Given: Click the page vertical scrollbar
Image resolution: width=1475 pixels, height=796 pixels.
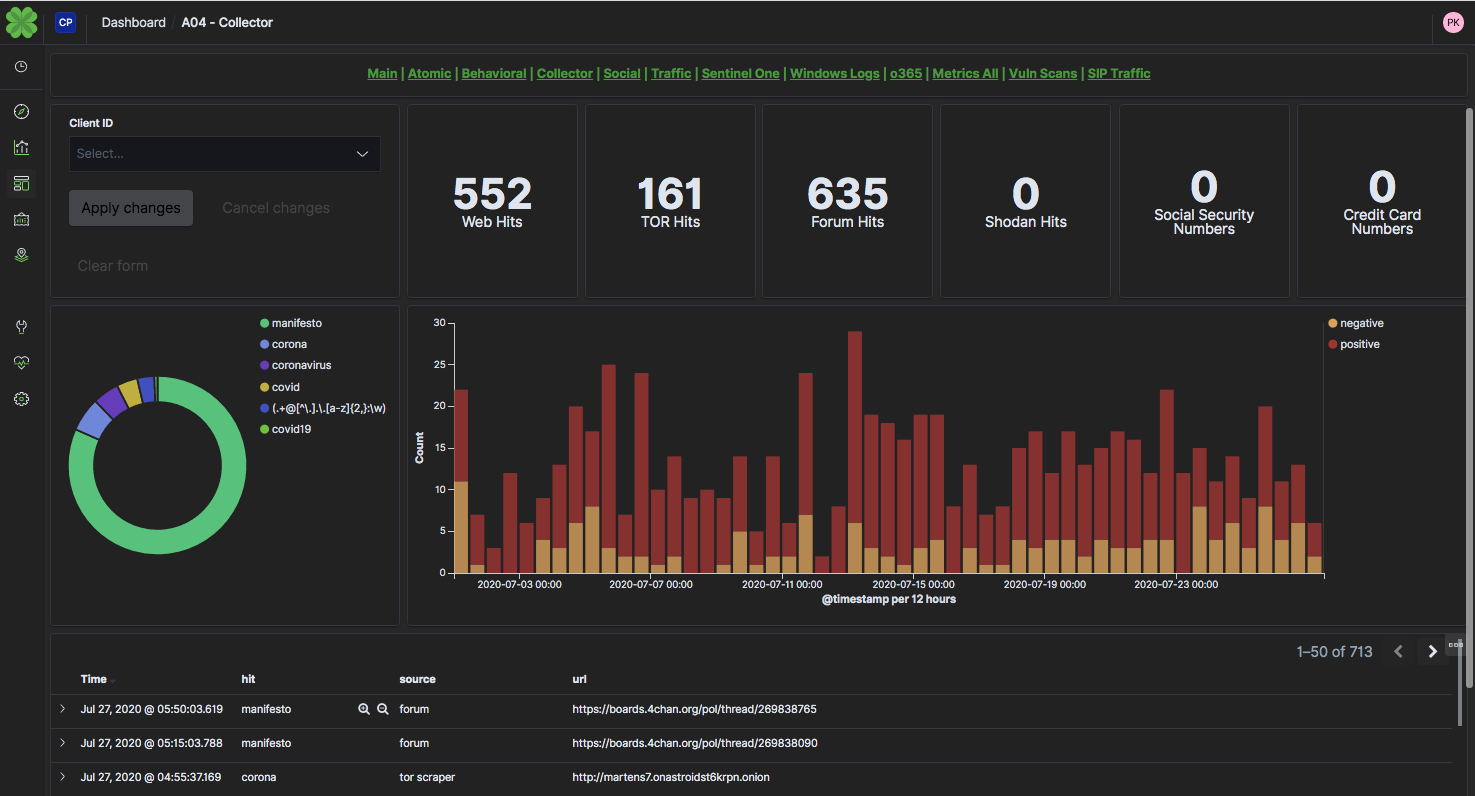Looking at the screenshot, I should coord(1468,398).
